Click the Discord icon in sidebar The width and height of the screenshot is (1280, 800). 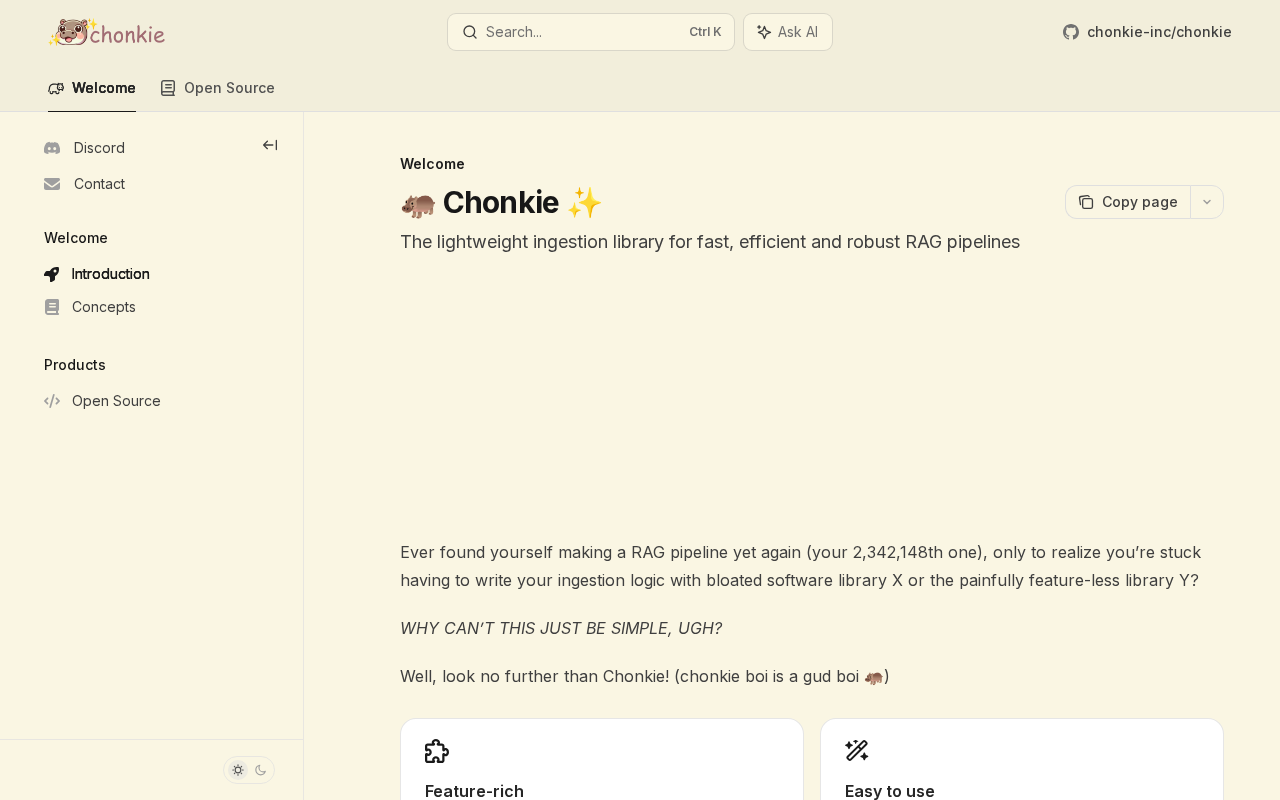point(52,148)
